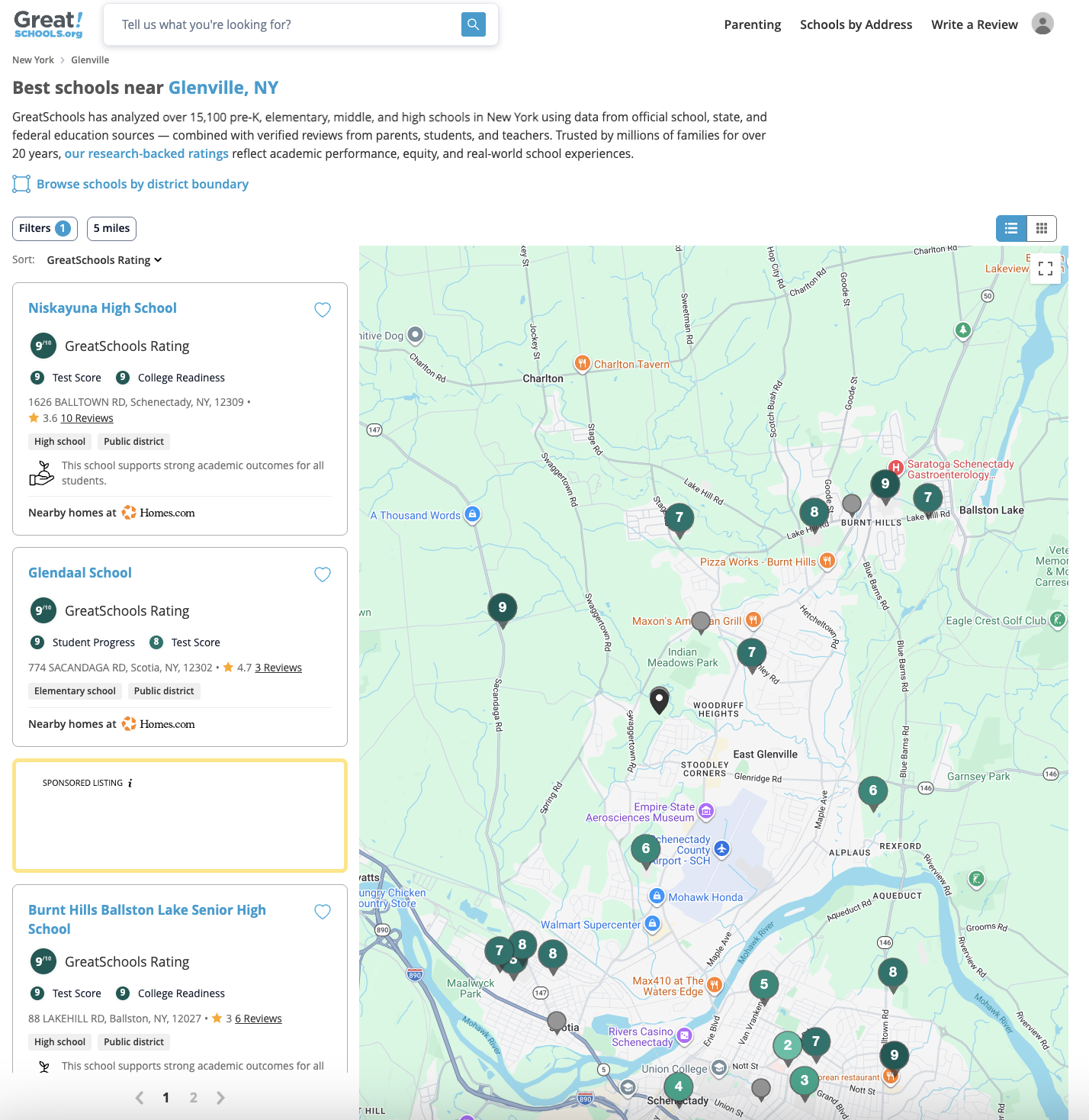The height and width of the screenshot is (1120, 1089).
Task: Click the New York breadcrumb
Action: point(33,60)
